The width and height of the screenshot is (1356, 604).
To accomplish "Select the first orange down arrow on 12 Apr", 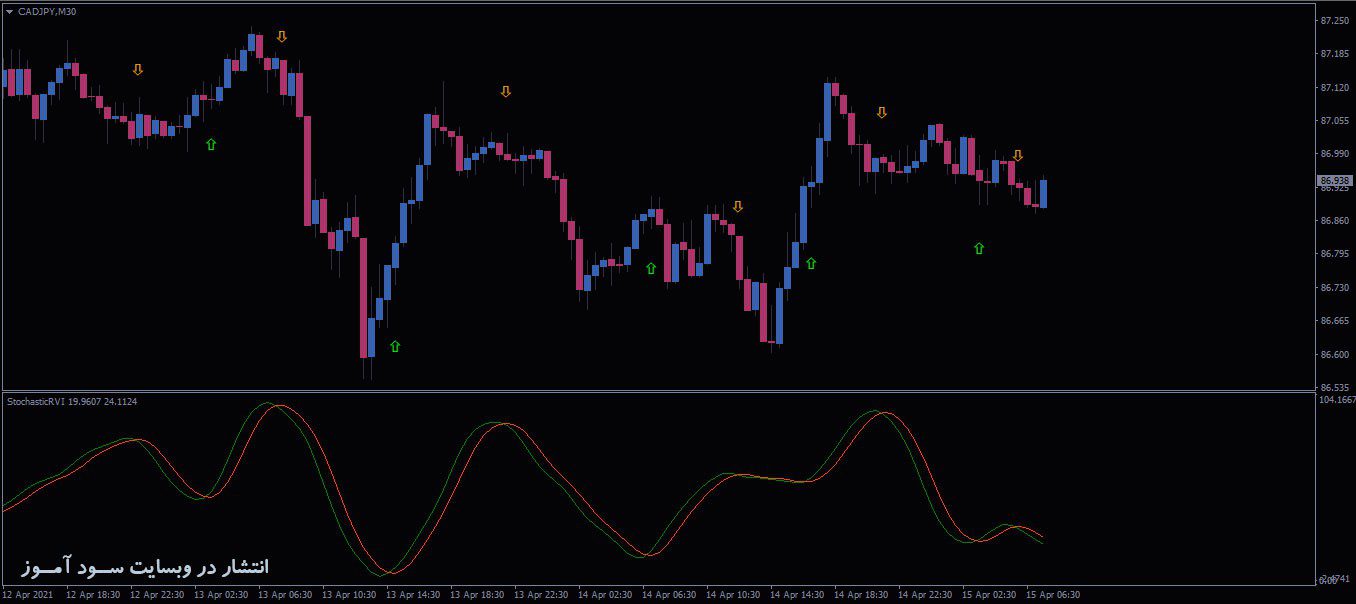I will (137, 69).
